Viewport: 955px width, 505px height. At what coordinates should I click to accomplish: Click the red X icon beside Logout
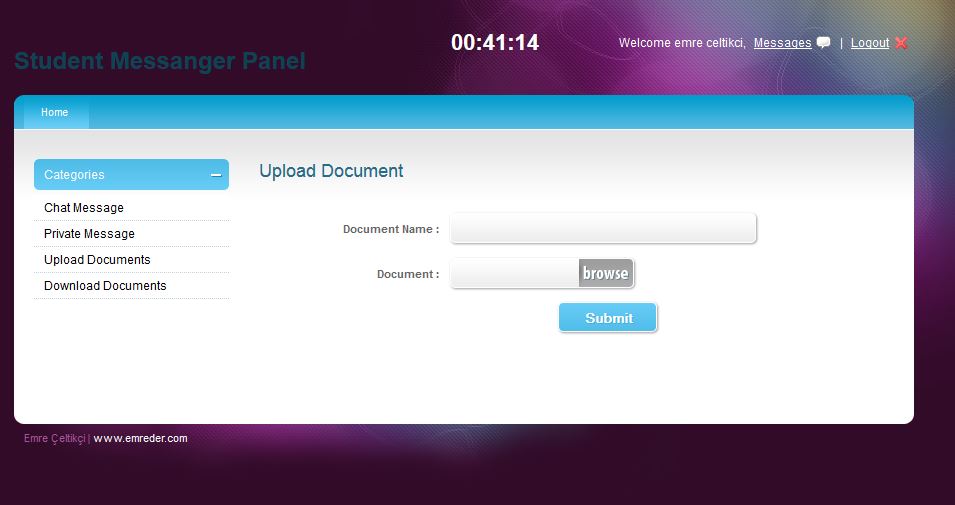click(x=901, y=43)
